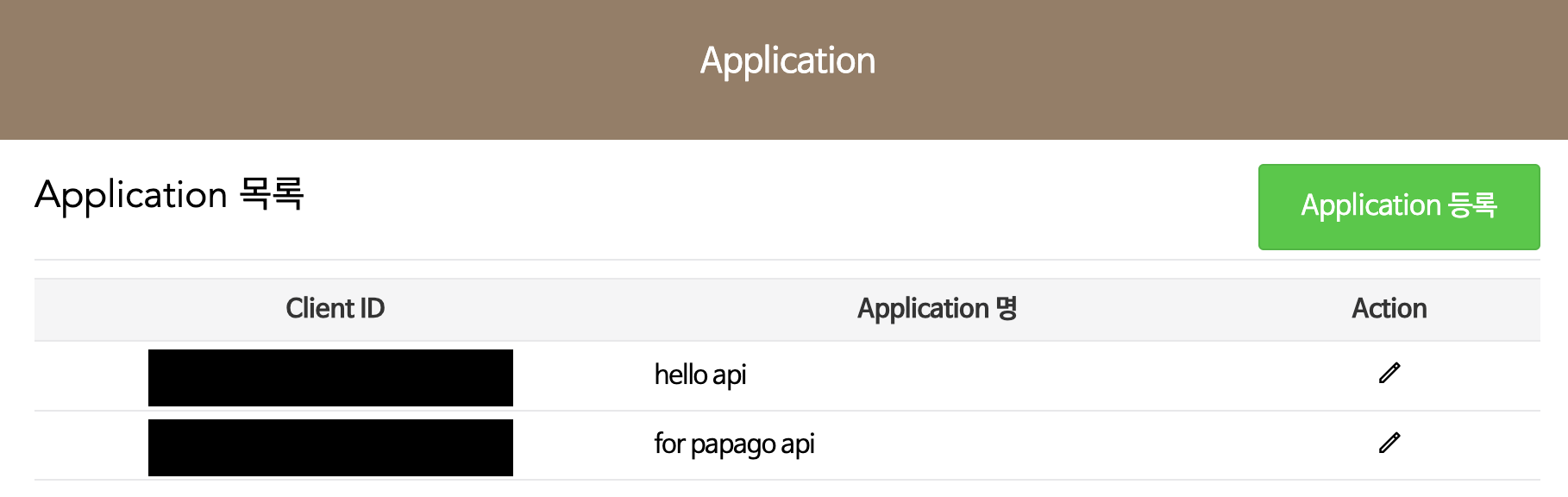Select the Application 명 column header
1568x497 pixels.
[937, 309]
